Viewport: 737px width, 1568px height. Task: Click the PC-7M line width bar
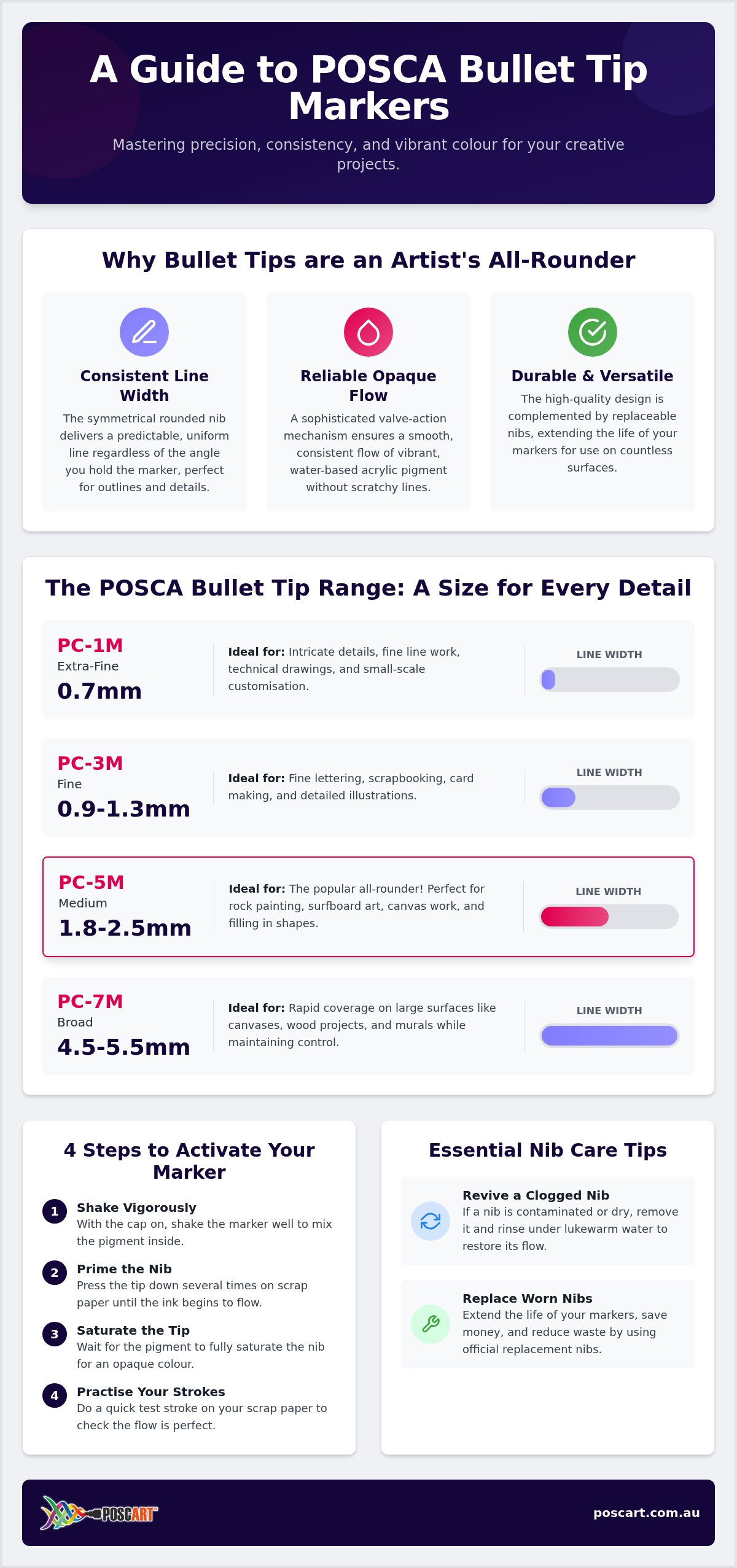click(609, 1036)
